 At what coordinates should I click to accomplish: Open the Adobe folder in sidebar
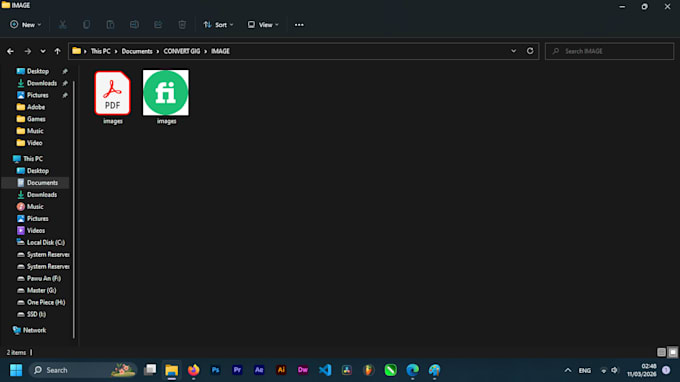(36, 107)
